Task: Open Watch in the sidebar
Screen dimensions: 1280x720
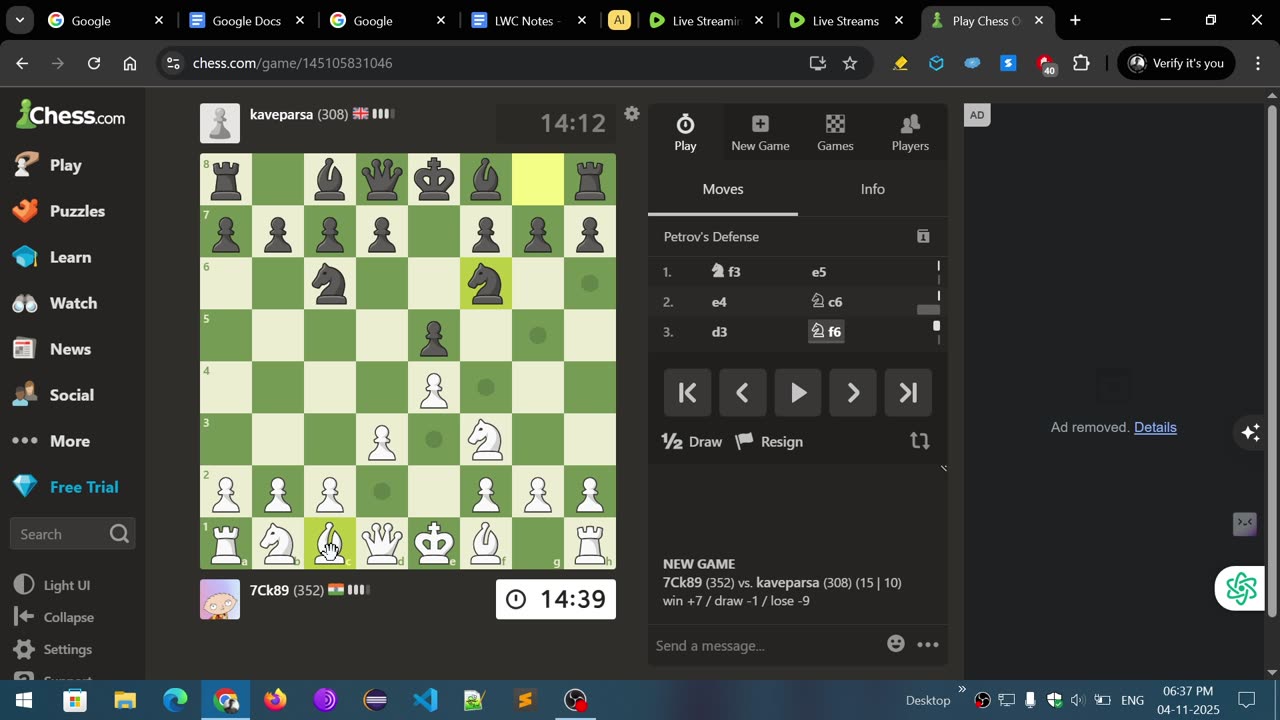Action: pos(72,303)
